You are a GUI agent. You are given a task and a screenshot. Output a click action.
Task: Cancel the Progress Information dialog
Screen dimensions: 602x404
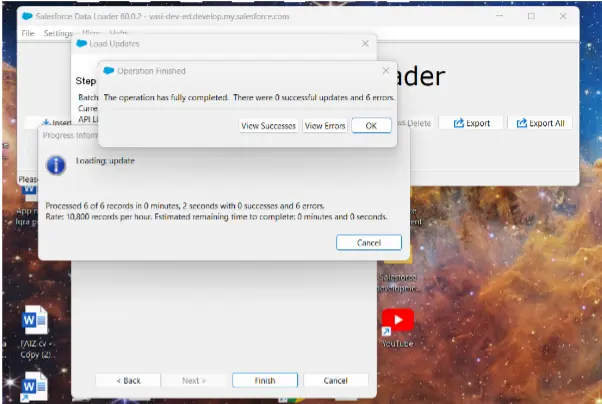(369, 243)
